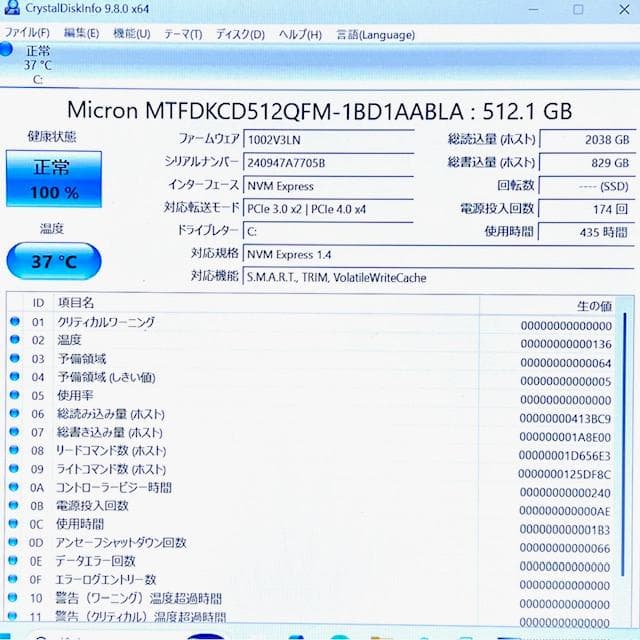640x640 pixels.
Task: Click the drive letter field C:
Action: [x=329, y=231]
